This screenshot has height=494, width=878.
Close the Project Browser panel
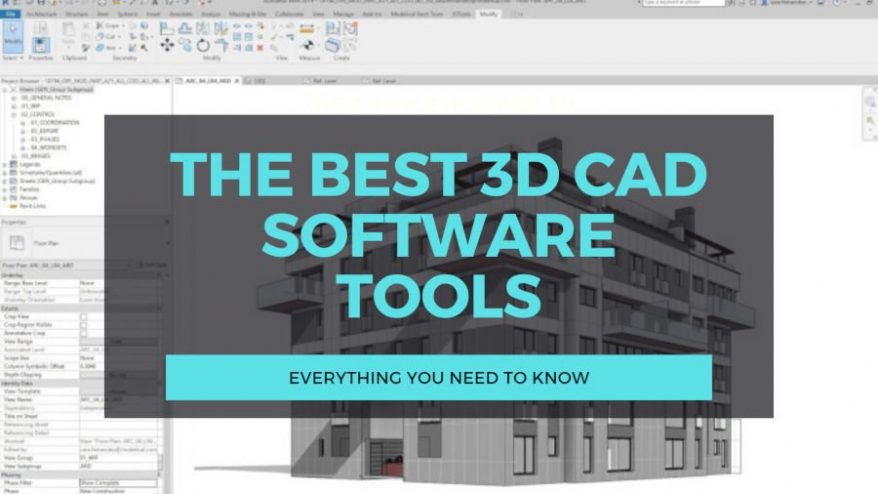(x=167, y=81)
